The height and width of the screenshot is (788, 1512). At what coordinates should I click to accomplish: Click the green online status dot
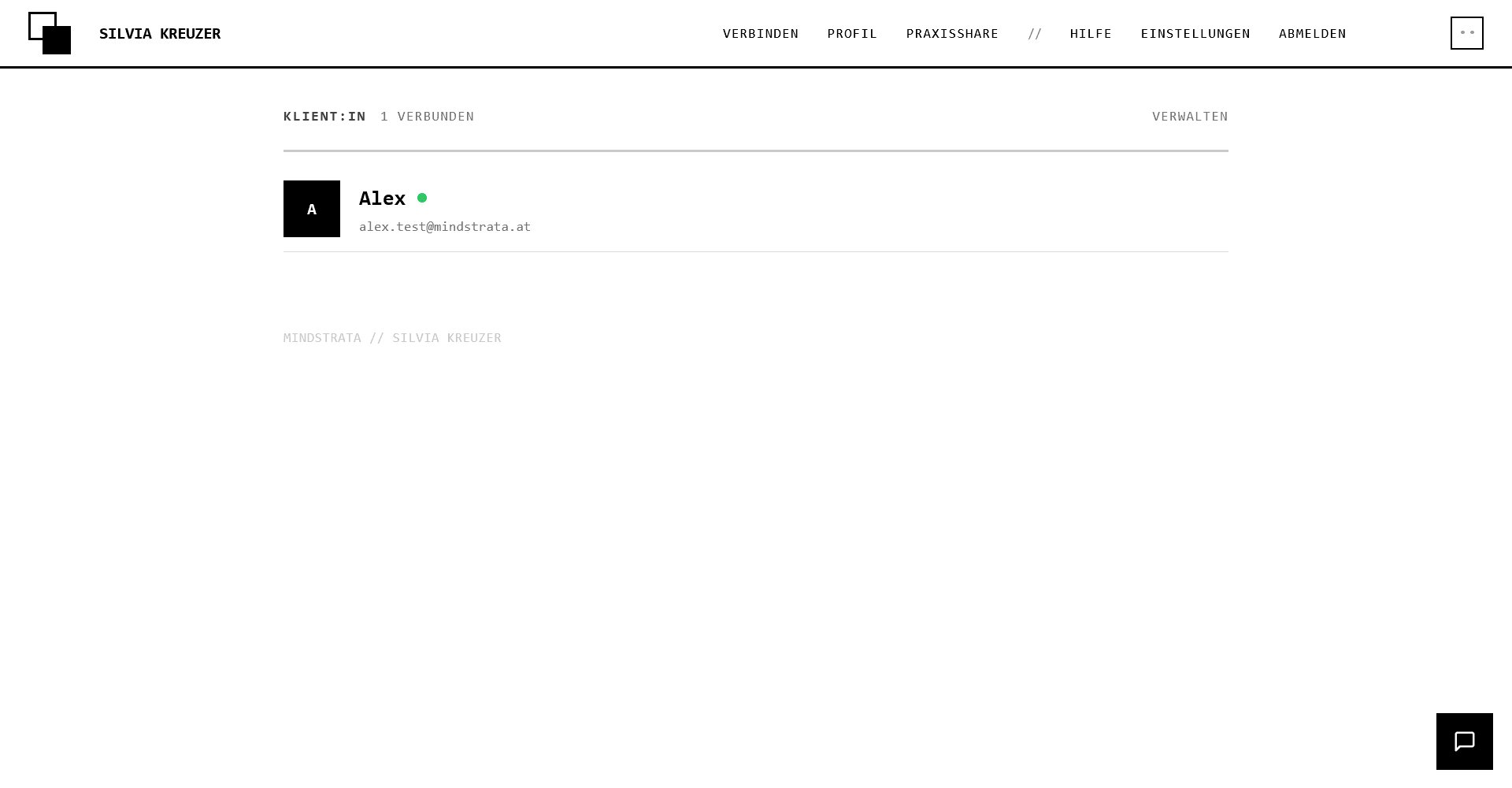[422, 198]
